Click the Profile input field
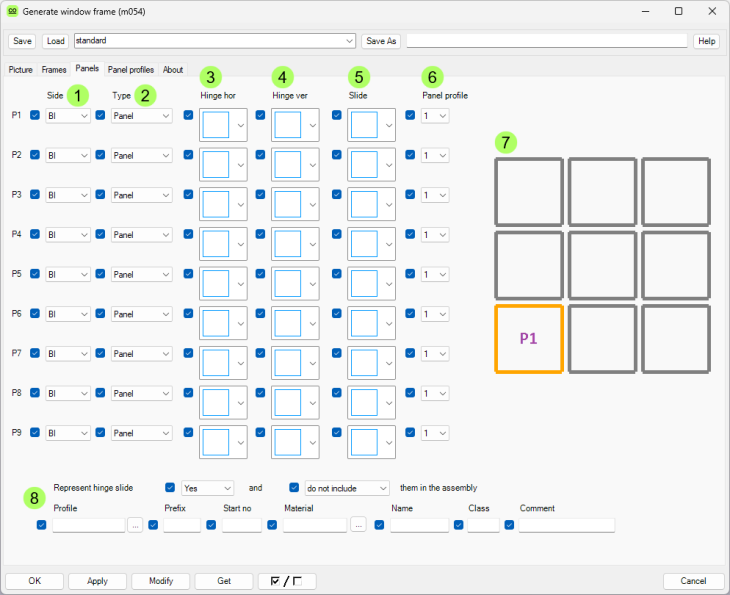 click(x=89, y=525)
